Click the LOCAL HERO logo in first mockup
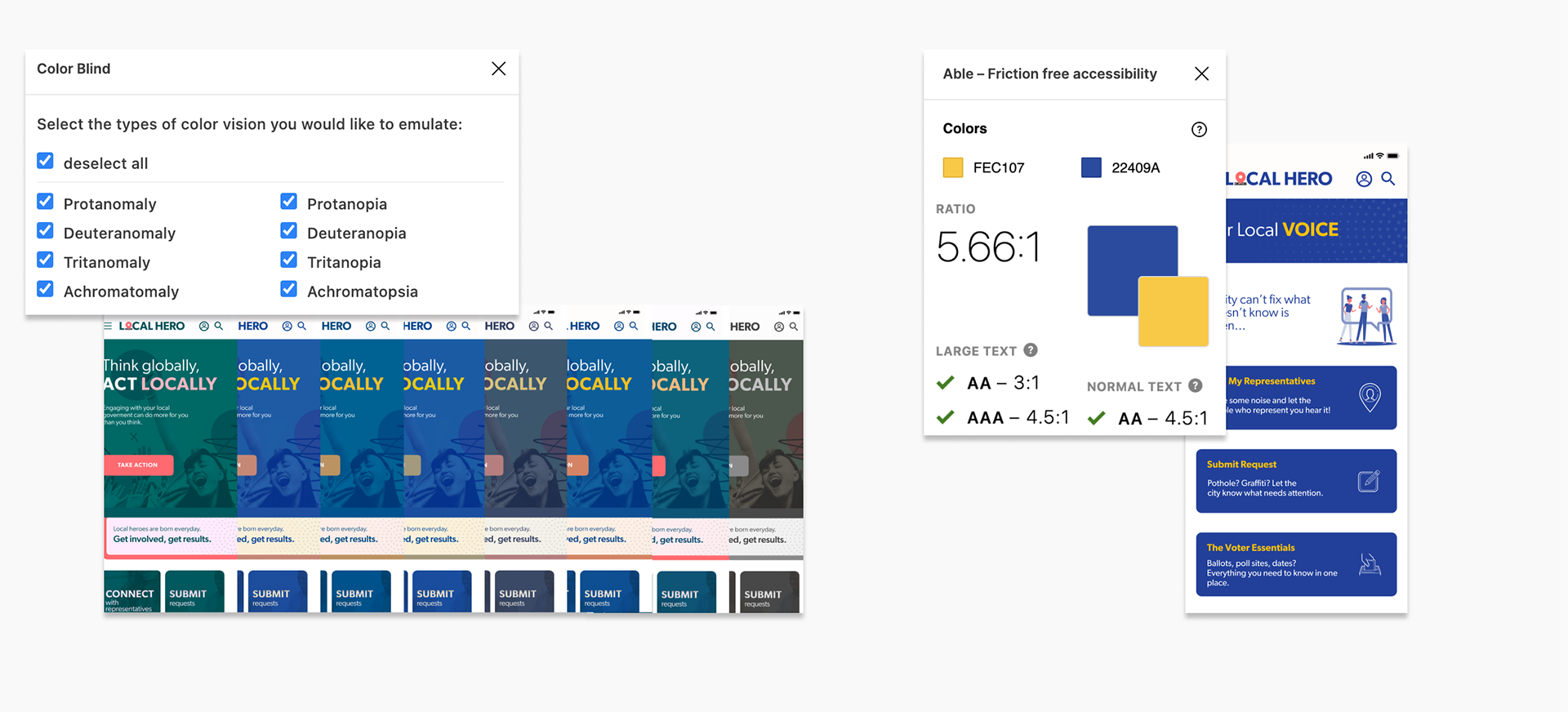 pyautogui.click(x=152, y=326)
